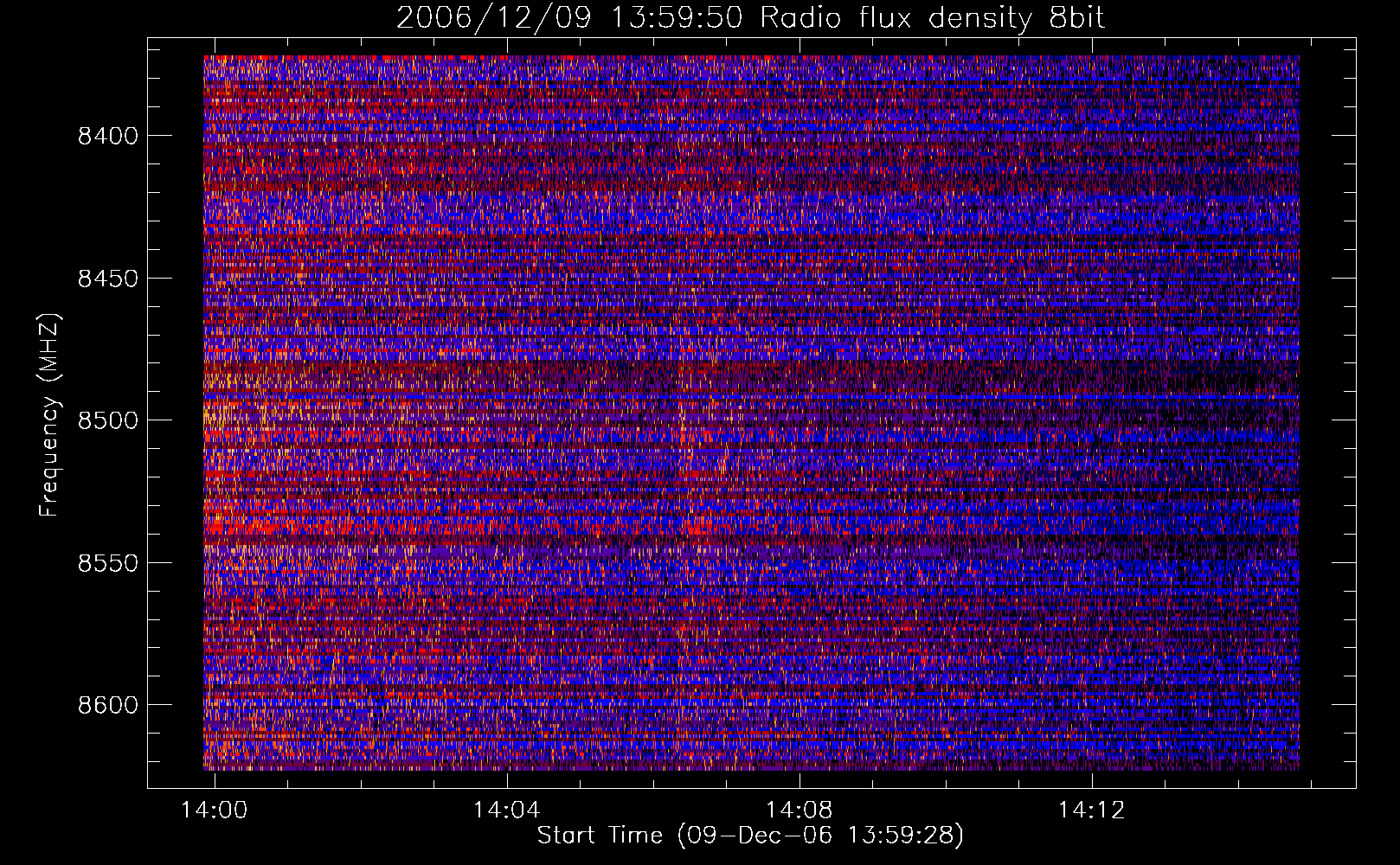
Task: Select the 8550 frequency tick label
Action: 108,563
